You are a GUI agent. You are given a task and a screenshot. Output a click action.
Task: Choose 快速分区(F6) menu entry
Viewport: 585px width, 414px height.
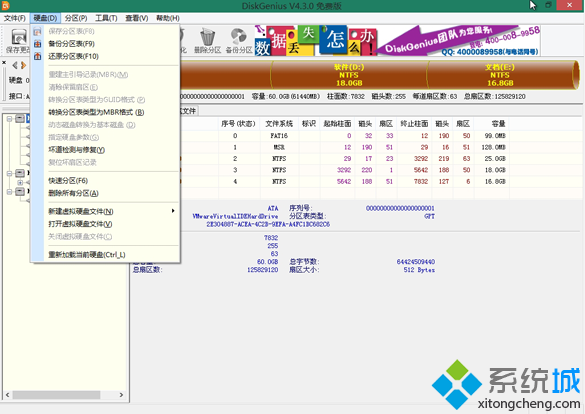[105, 181]
